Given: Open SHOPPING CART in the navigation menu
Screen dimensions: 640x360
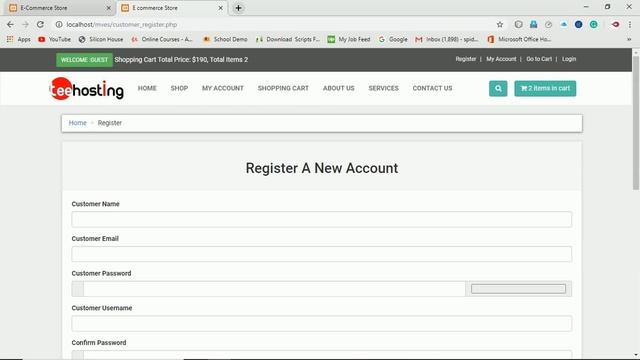Looking at the screenshot, I should (x=283, y=88).
